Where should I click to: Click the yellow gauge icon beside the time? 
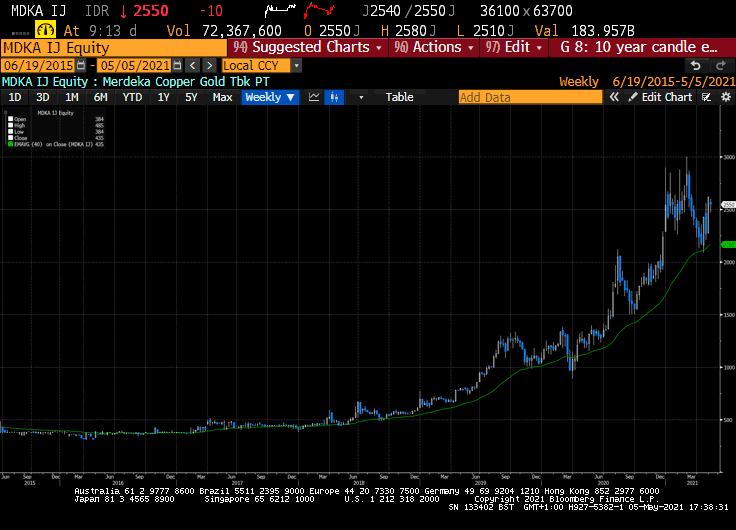[46, 30]
